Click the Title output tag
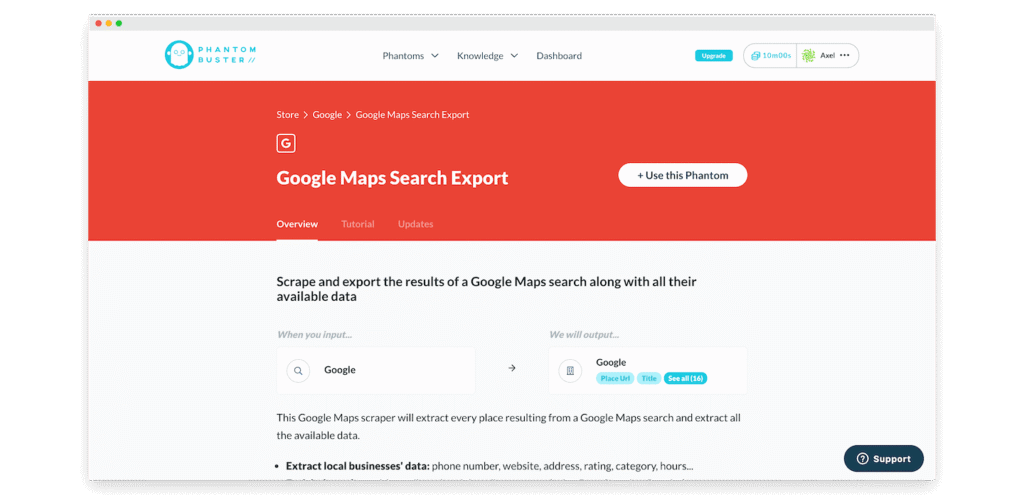Viewport: 1024px width, 495px height. (649, 378)
